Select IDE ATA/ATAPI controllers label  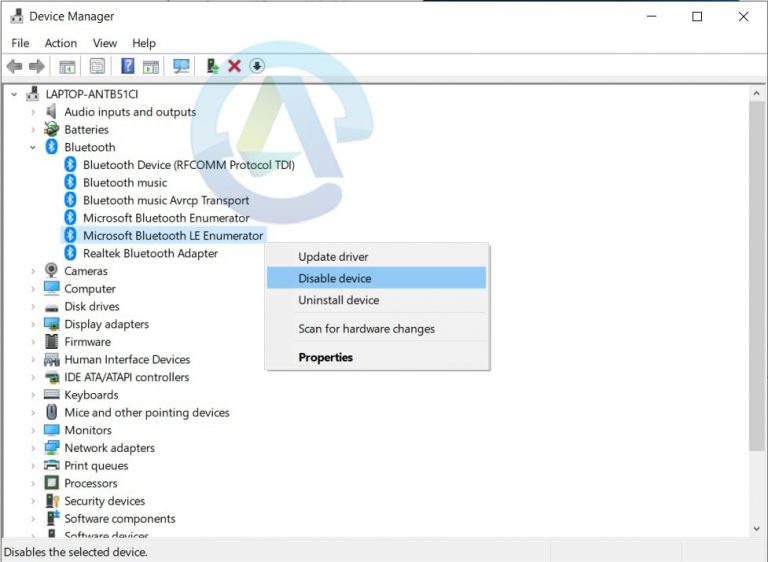(x=126, y=377)
